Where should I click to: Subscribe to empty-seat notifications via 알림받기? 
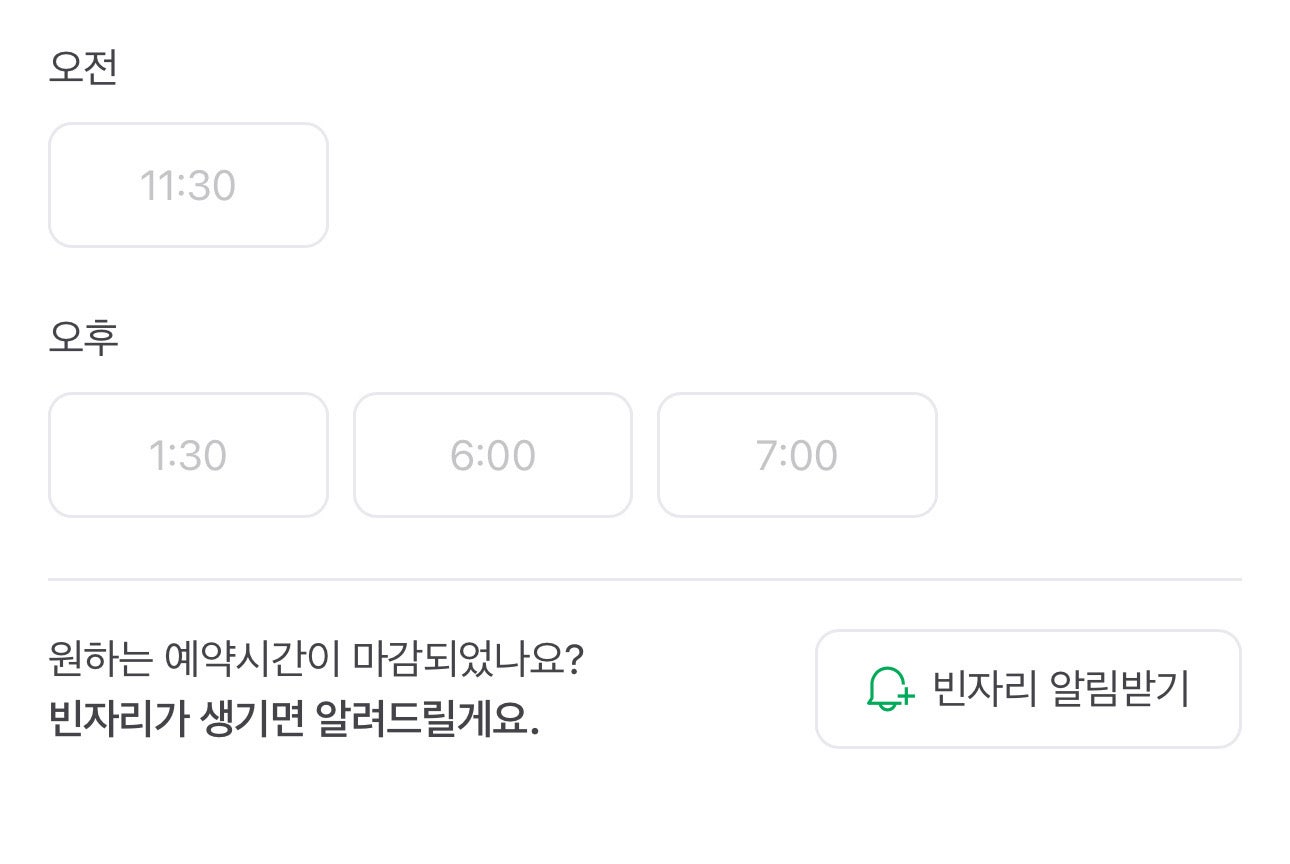coord(1028,689)
